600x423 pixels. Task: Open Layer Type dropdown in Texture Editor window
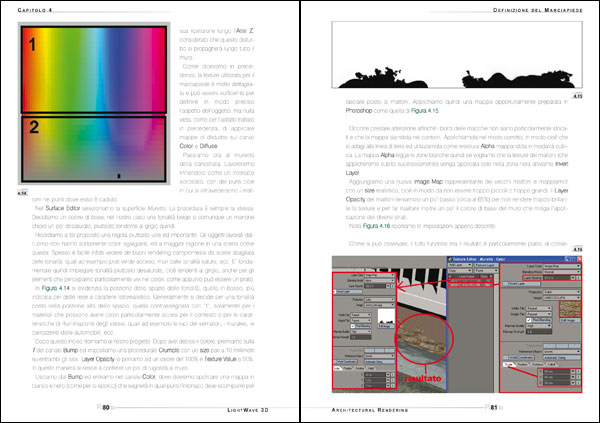[x=562, y=266]
